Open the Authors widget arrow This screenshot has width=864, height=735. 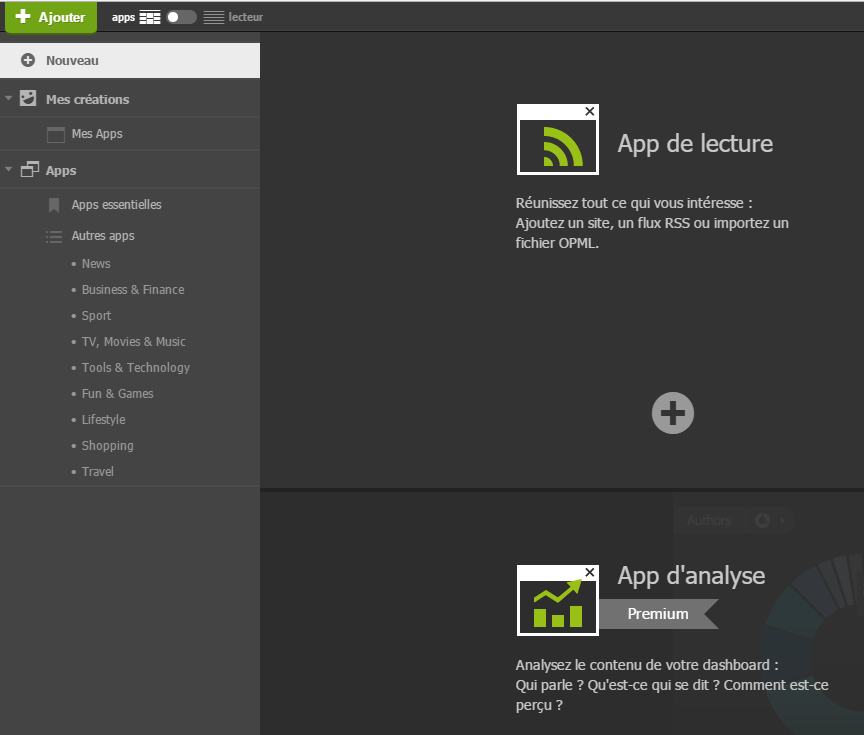(x=782, y=520)
